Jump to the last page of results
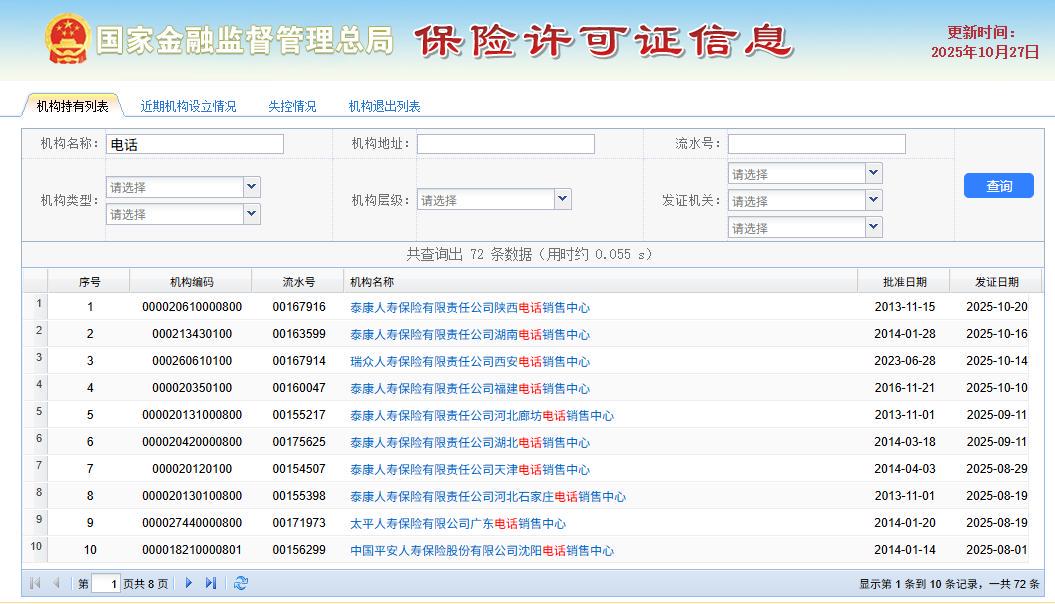Screen dimensions: 1055x604 [211, 583]
